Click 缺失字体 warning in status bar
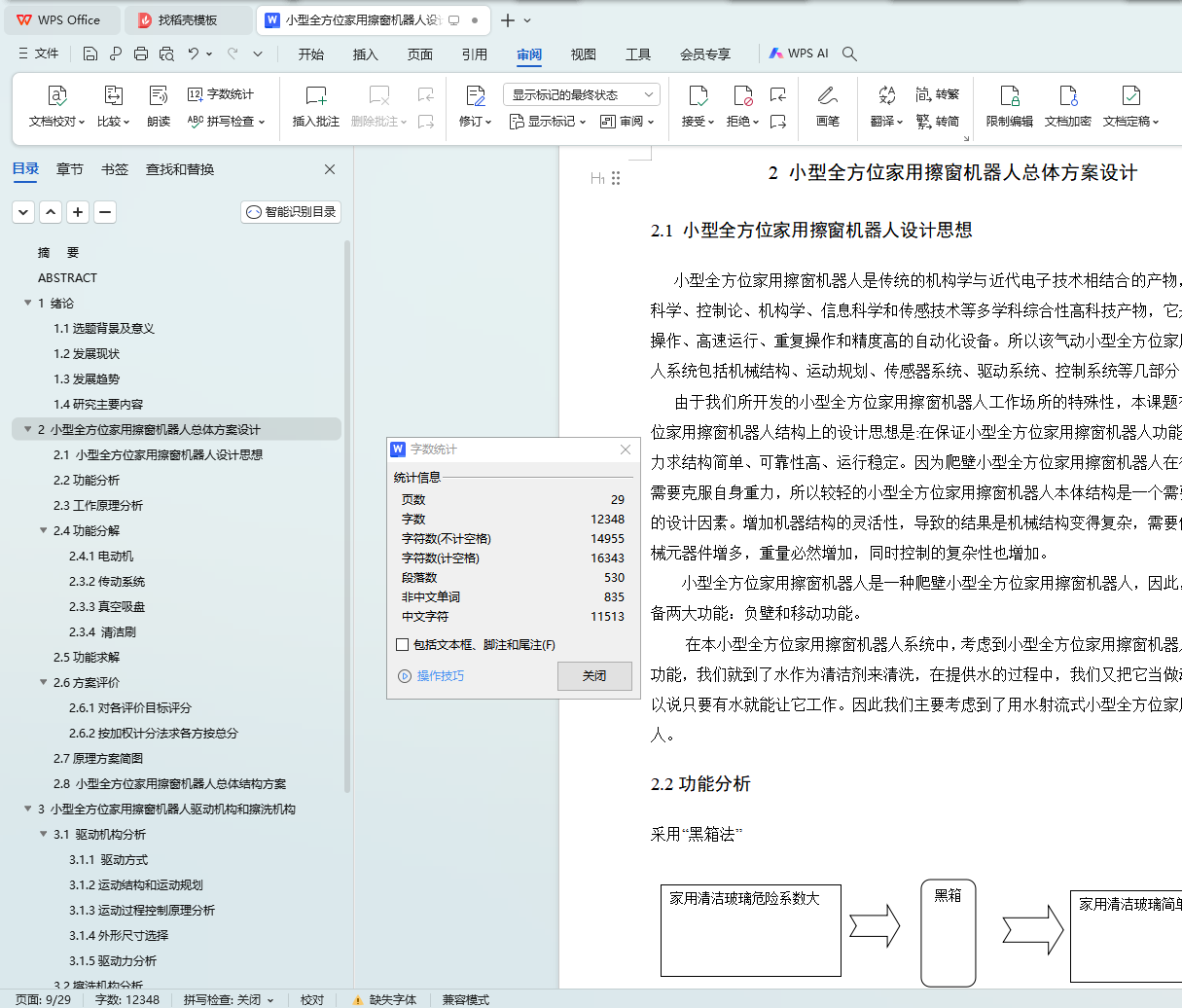This screenshot has height=1008, width=1182. [385, 999]
